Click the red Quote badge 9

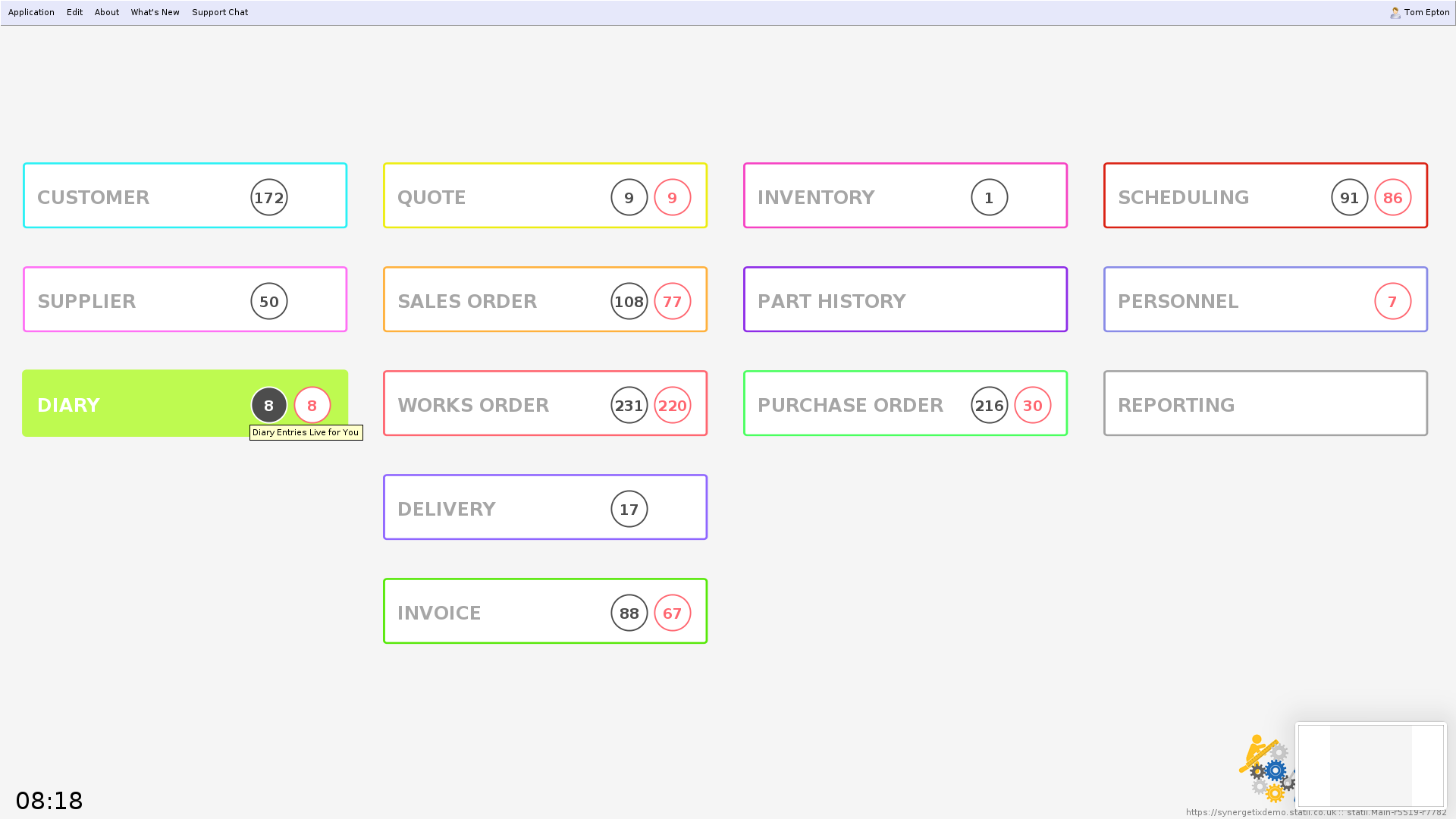click(x=672, y=198)
